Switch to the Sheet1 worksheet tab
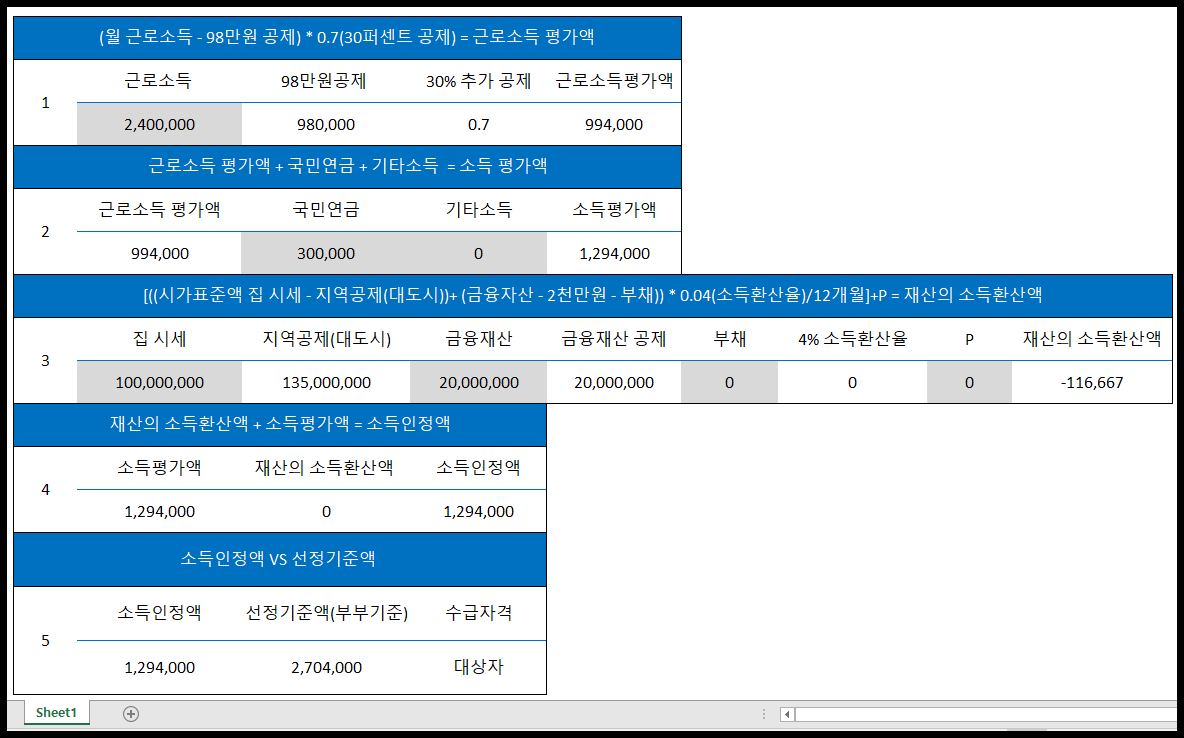 tap(57, 713)
